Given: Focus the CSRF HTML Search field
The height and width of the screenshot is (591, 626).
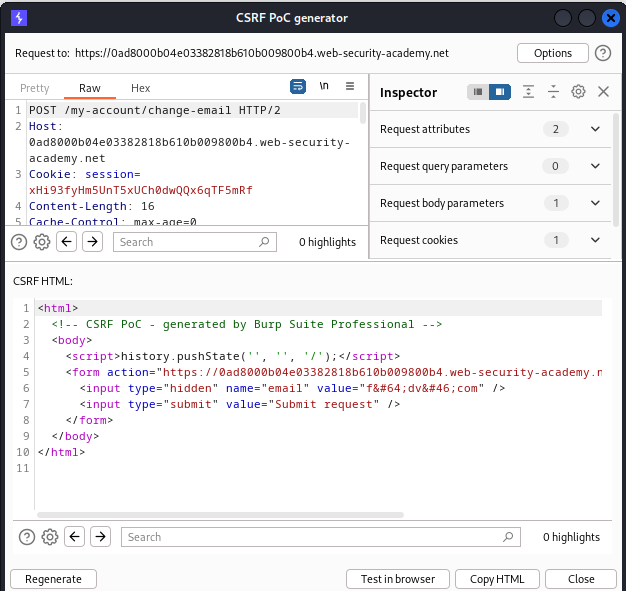Looking at the screenshot, I should pyautogui.click(x=321, y=537).
